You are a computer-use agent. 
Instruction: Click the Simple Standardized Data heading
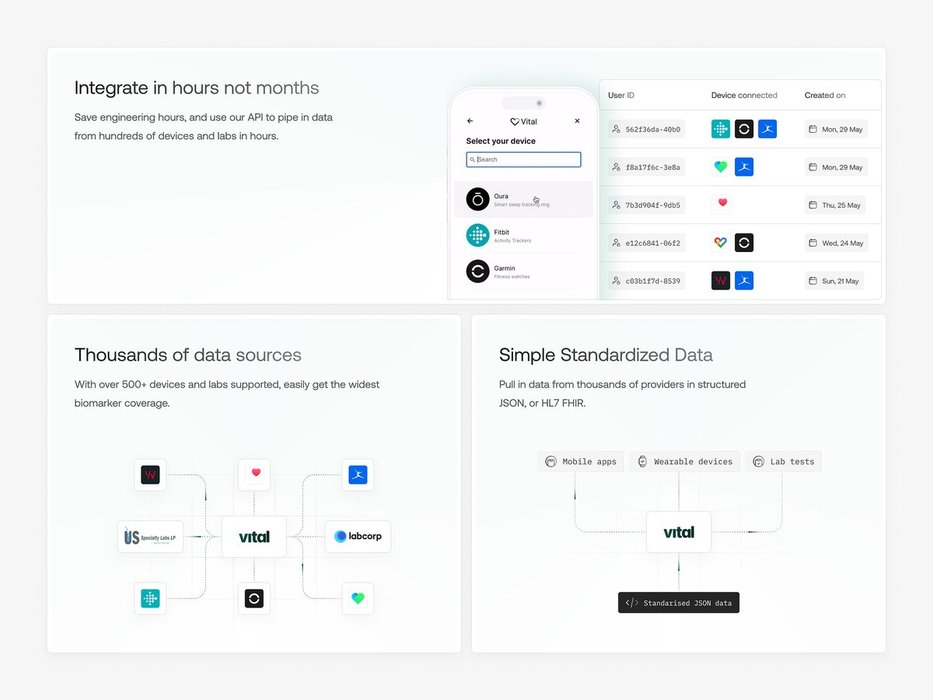pyautogui.click(x=606, y=355)
